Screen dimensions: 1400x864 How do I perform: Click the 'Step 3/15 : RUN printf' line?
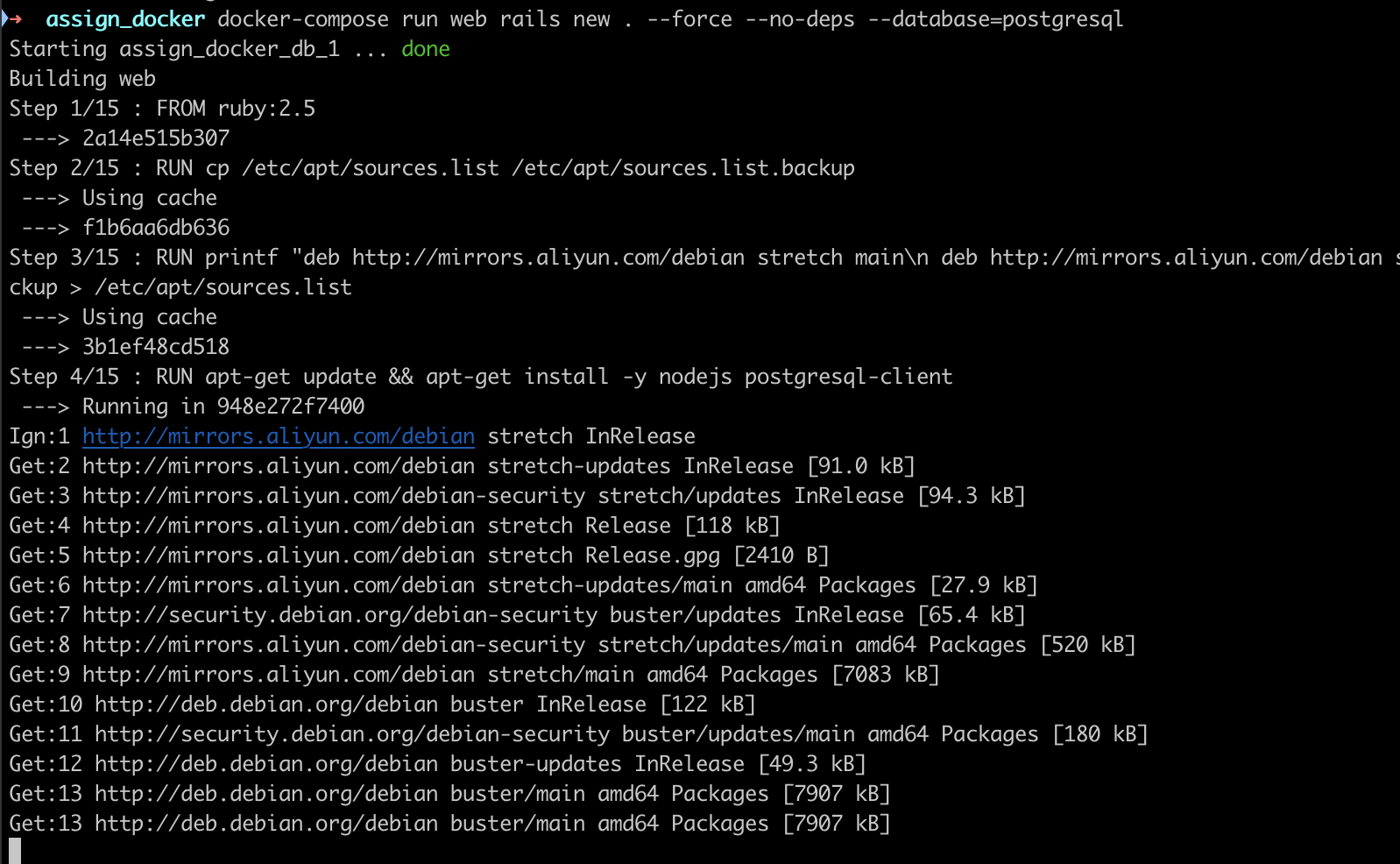pyautogui.click(x=704, y=258)
